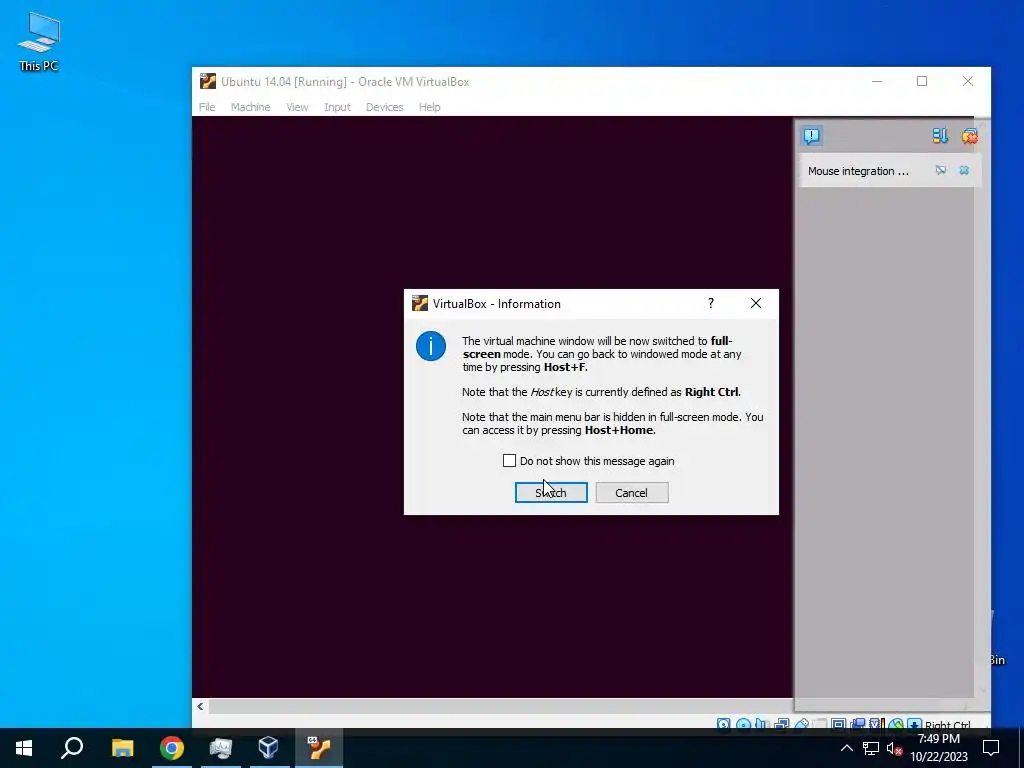This screenshot has width=1024, height=768.
Task: Open the Input menu
Action: (x=338, y=107)
